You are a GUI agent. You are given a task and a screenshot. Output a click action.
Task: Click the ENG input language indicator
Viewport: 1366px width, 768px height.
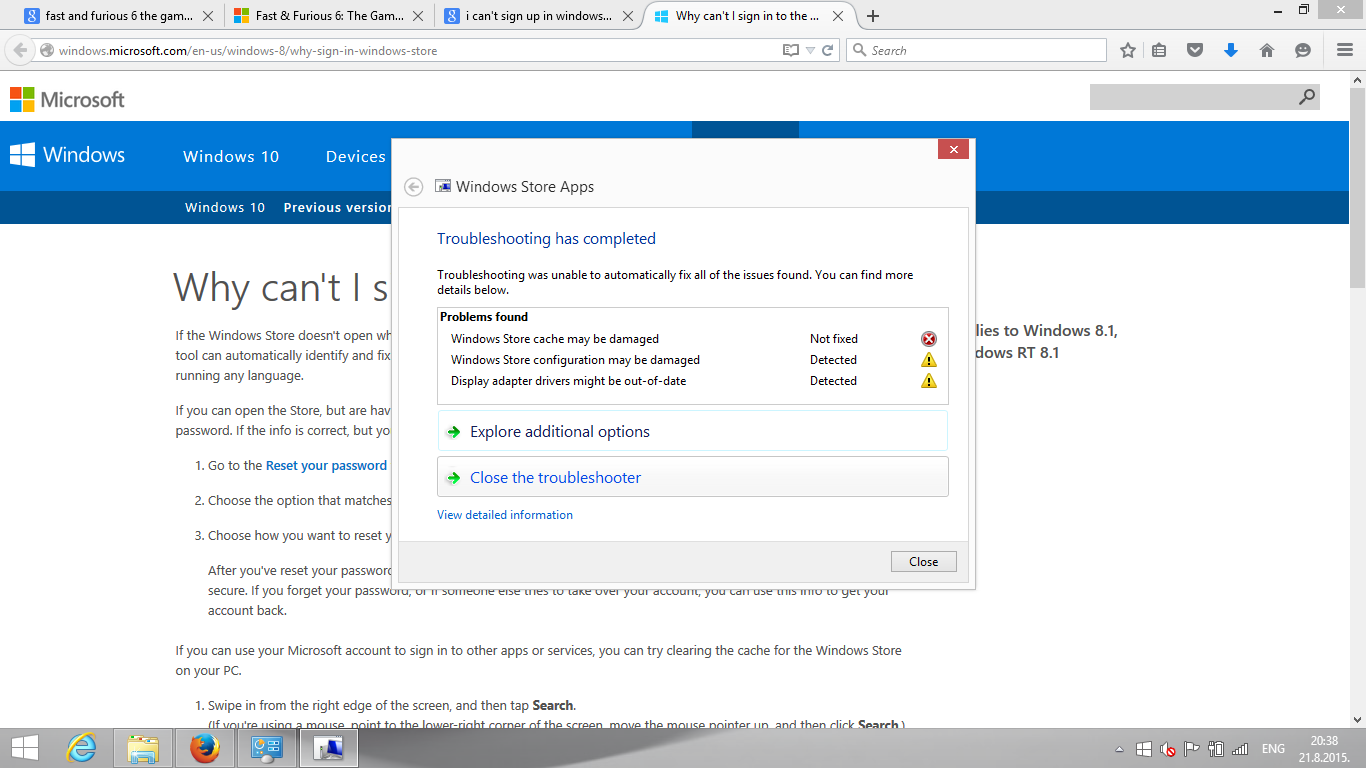[x=1273, y=749]
